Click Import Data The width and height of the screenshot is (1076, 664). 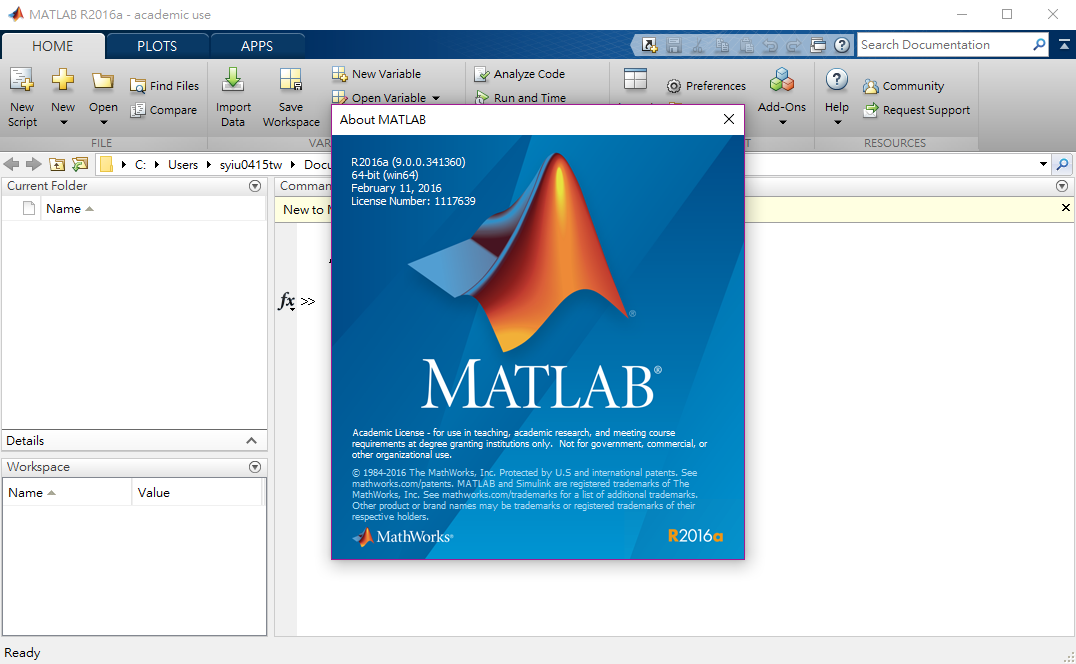click(x=233, y=97)
